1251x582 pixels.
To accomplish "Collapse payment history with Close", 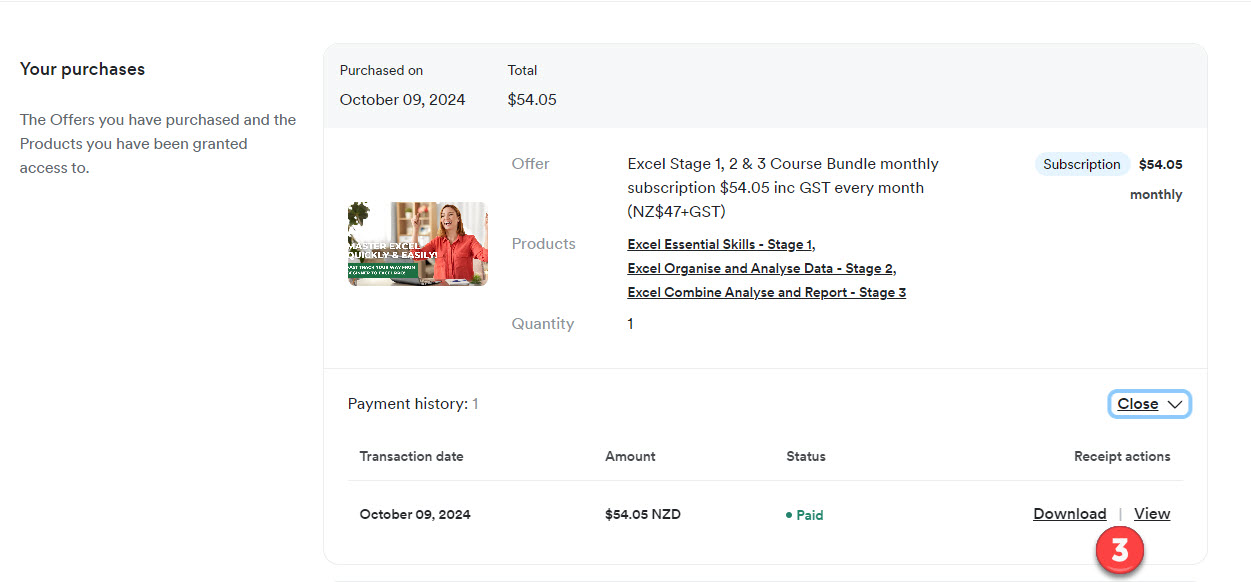I will (x=1138, y=404).
